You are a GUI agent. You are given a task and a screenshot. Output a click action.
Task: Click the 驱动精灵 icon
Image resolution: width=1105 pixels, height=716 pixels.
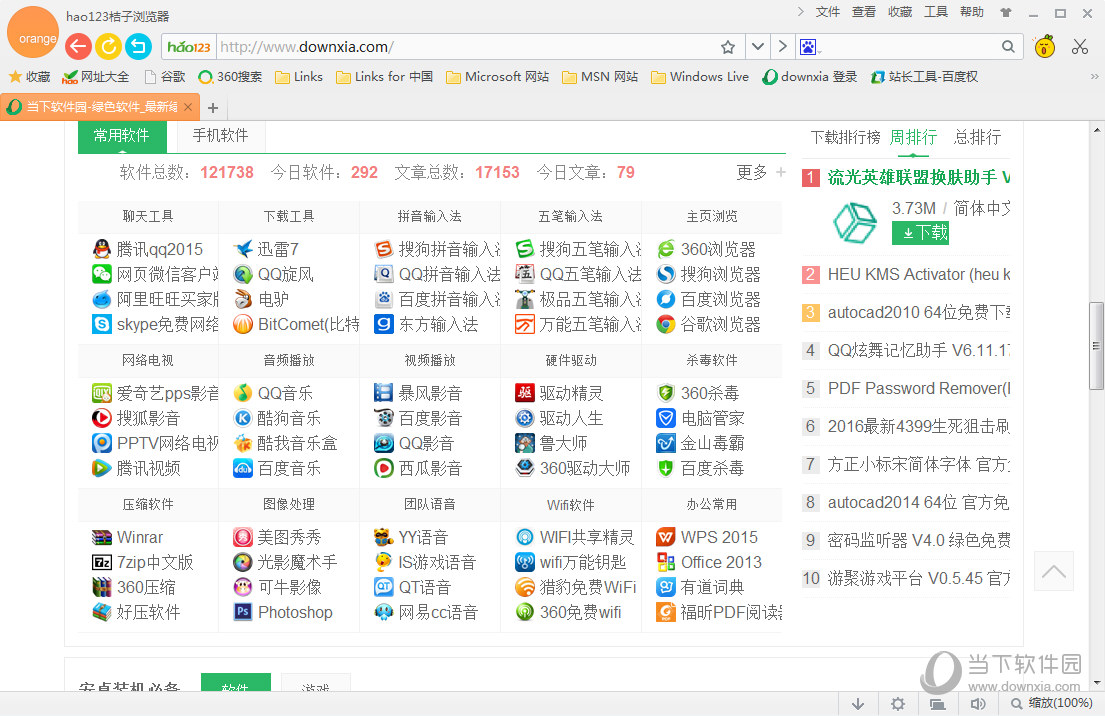pyautogui.click(x=525, y=393)
